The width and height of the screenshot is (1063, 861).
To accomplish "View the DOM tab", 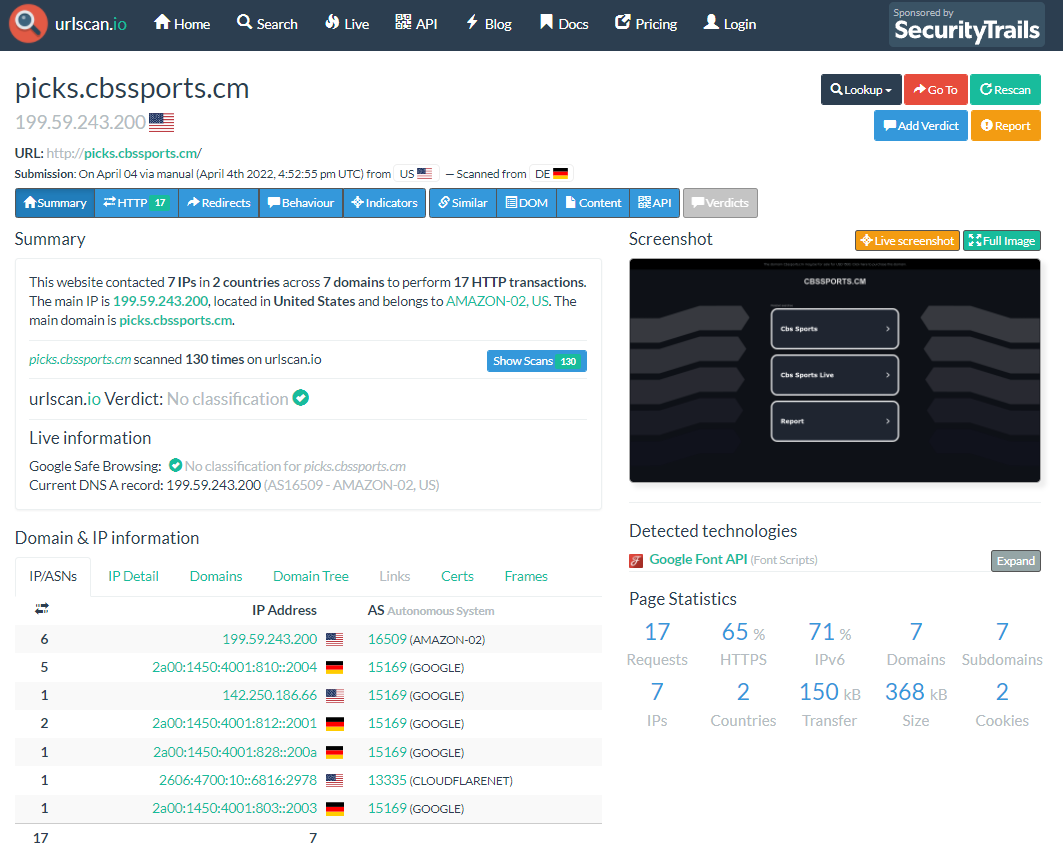I will 527,203.
